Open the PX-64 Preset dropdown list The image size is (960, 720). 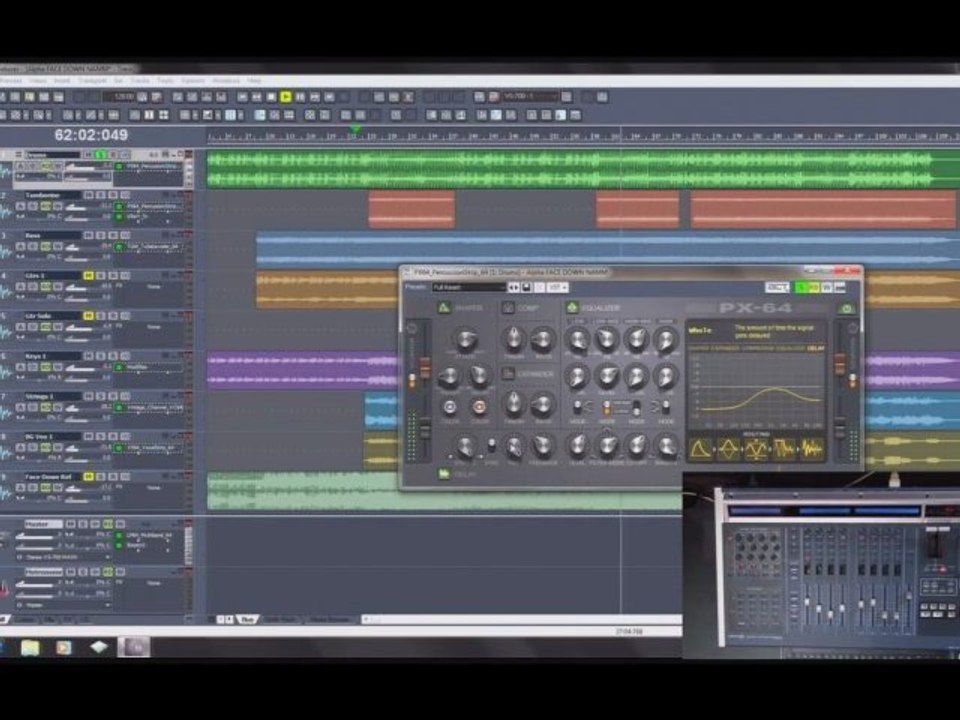469,287
